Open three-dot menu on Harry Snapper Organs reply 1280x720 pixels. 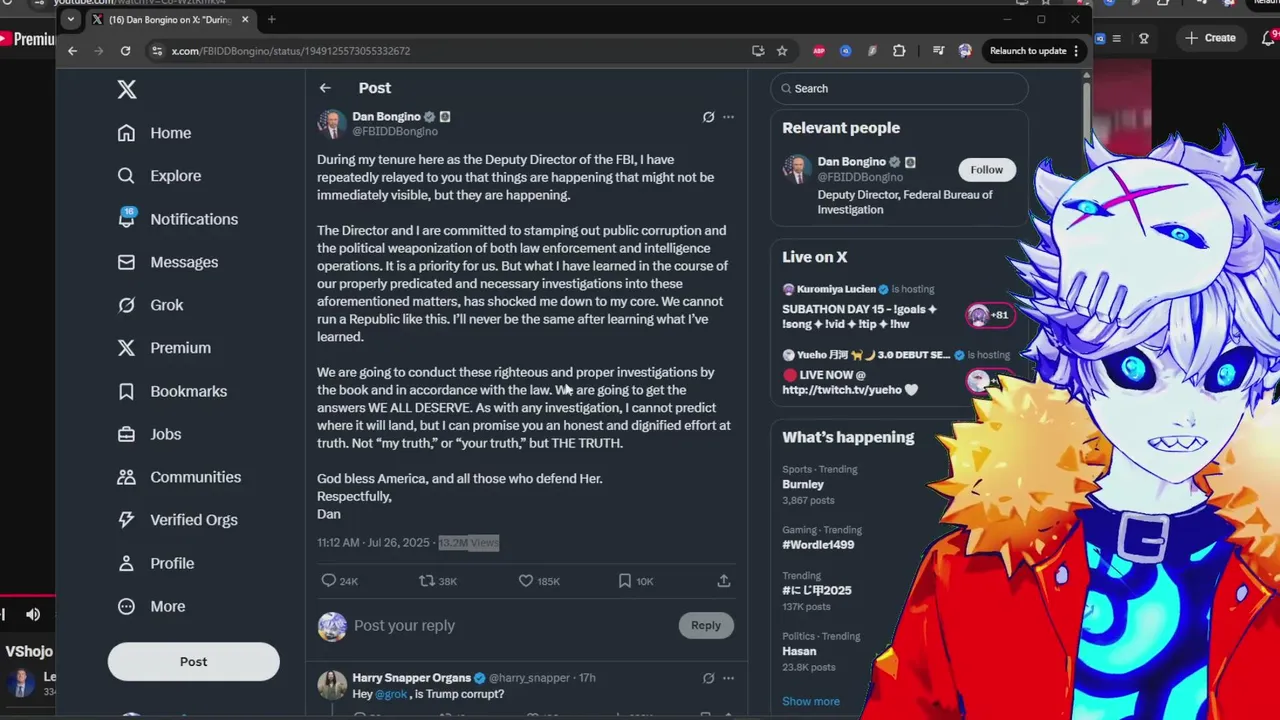point(728,678)
